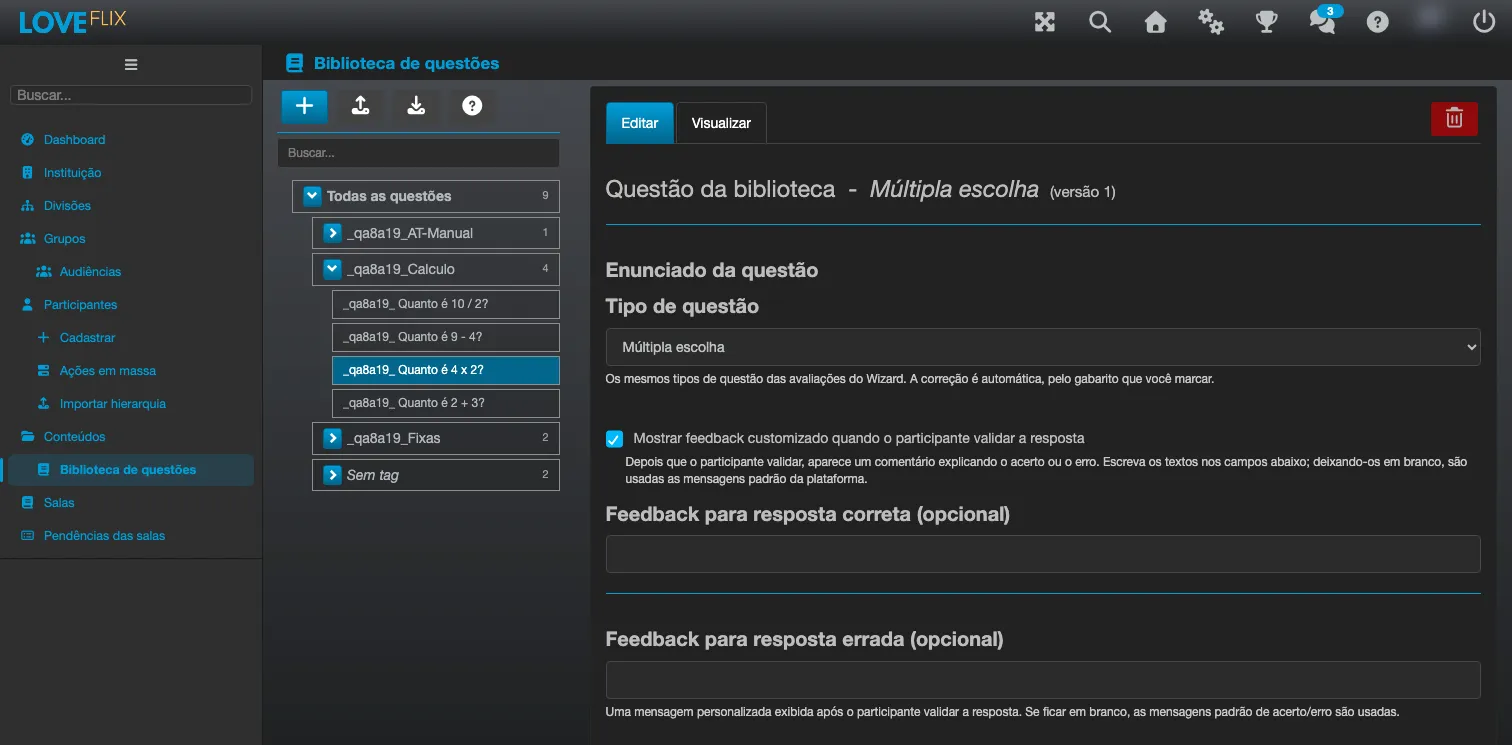The width and height of the screenshot is (1512, 745).
Task: Click the Biblioteca de questões header book icon
Action: point(294,63)
